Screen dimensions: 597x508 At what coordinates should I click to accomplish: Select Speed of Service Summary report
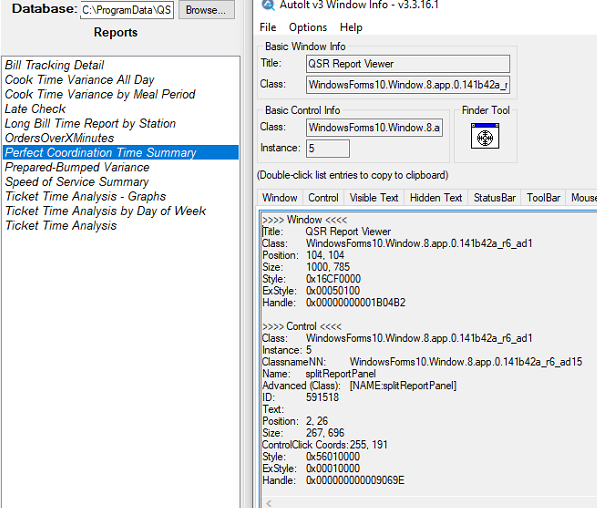coord(77,182)
